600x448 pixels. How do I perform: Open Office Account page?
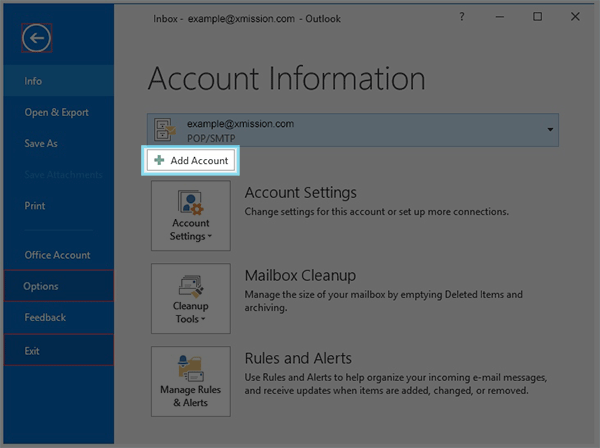click(59, 255)
